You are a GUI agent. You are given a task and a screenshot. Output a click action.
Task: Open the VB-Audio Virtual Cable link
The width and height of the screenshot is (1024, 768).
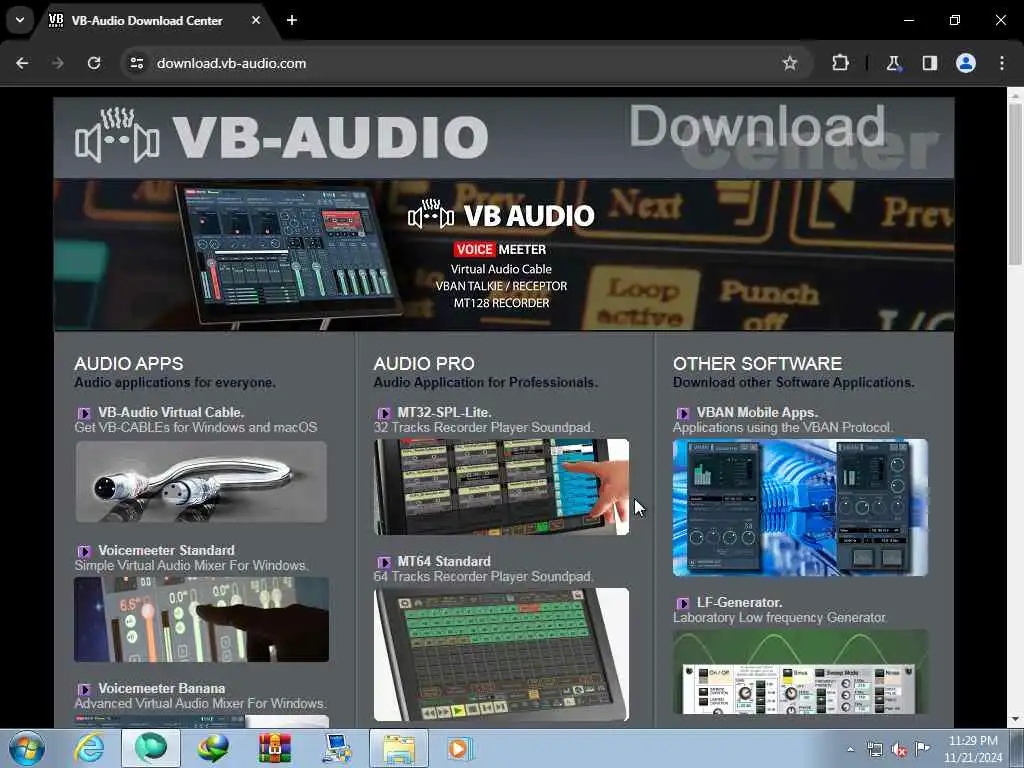pyautogui.click(x=171, y=413)
